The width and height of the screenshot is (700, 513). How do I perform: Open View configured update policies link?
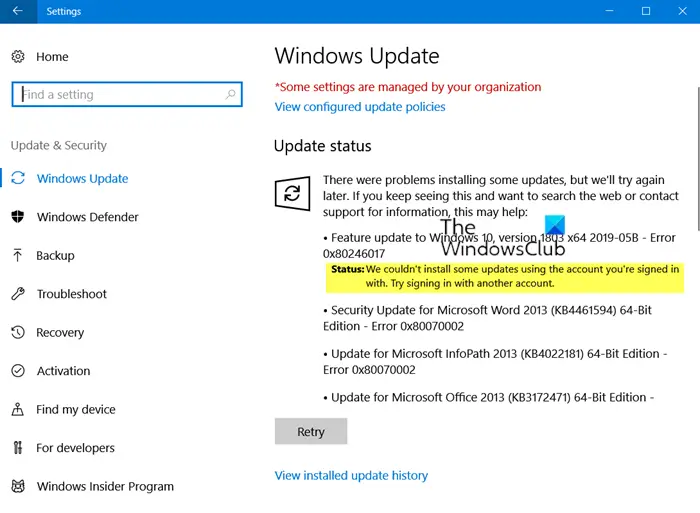360,107
